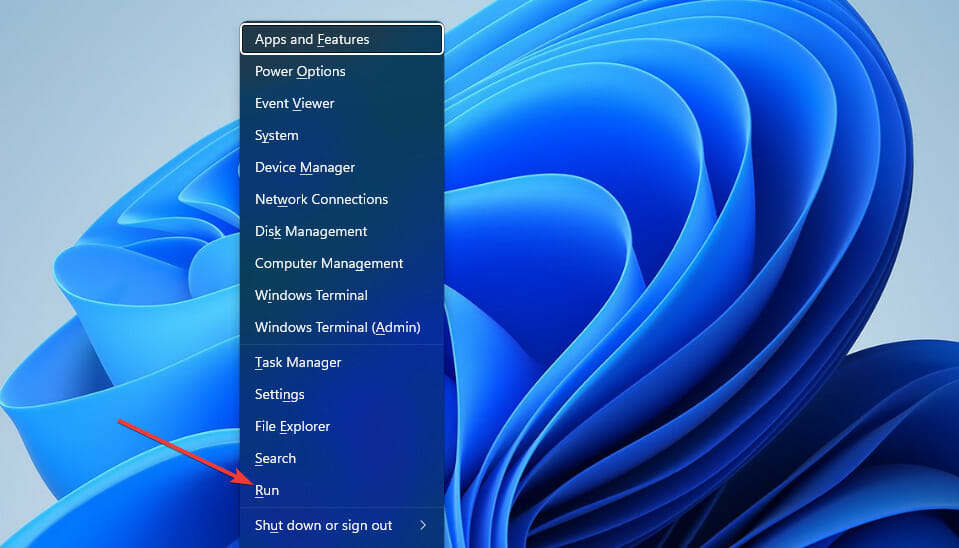959x548 pixels.
Task: Open Disk Management
Action: tap(311, 232)
